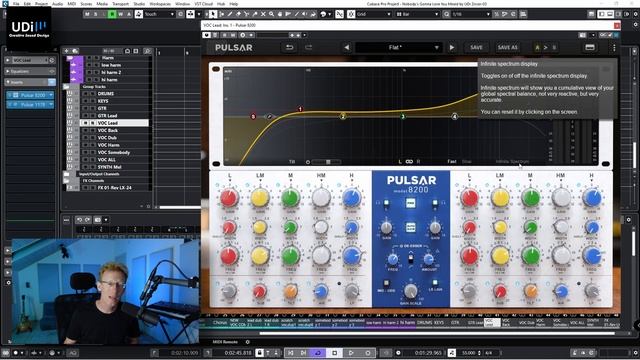Toggle global Solo S button
Viewport: 640px width, 360px height.
tap(96, 14)
